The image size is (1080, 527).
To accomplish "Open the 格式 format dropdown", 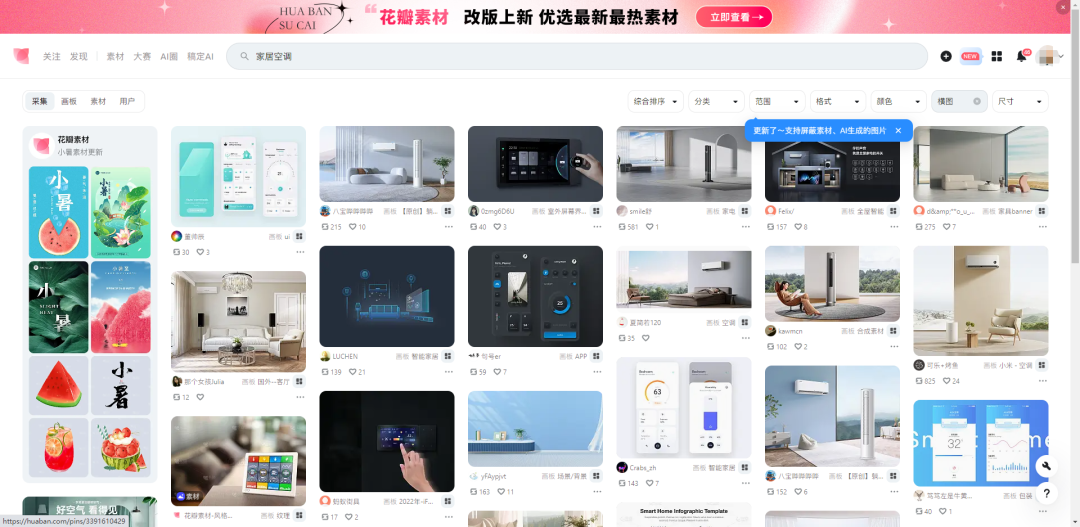I will coord(838,101).
